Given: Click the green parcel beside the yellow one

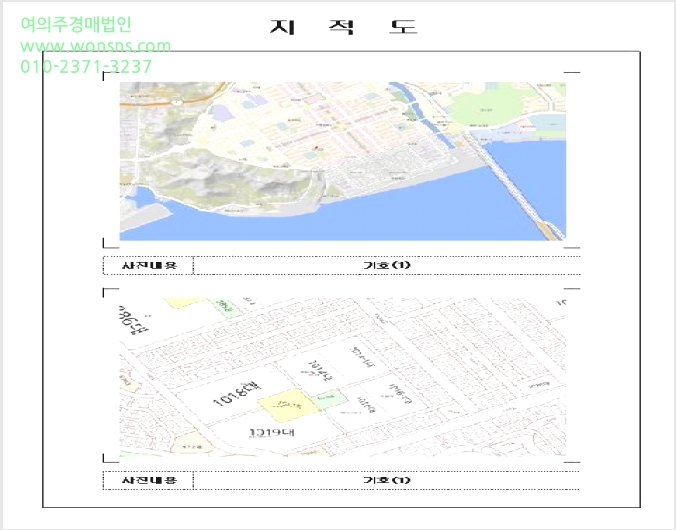Looking at the screenshot, I should tap(330, 398).
